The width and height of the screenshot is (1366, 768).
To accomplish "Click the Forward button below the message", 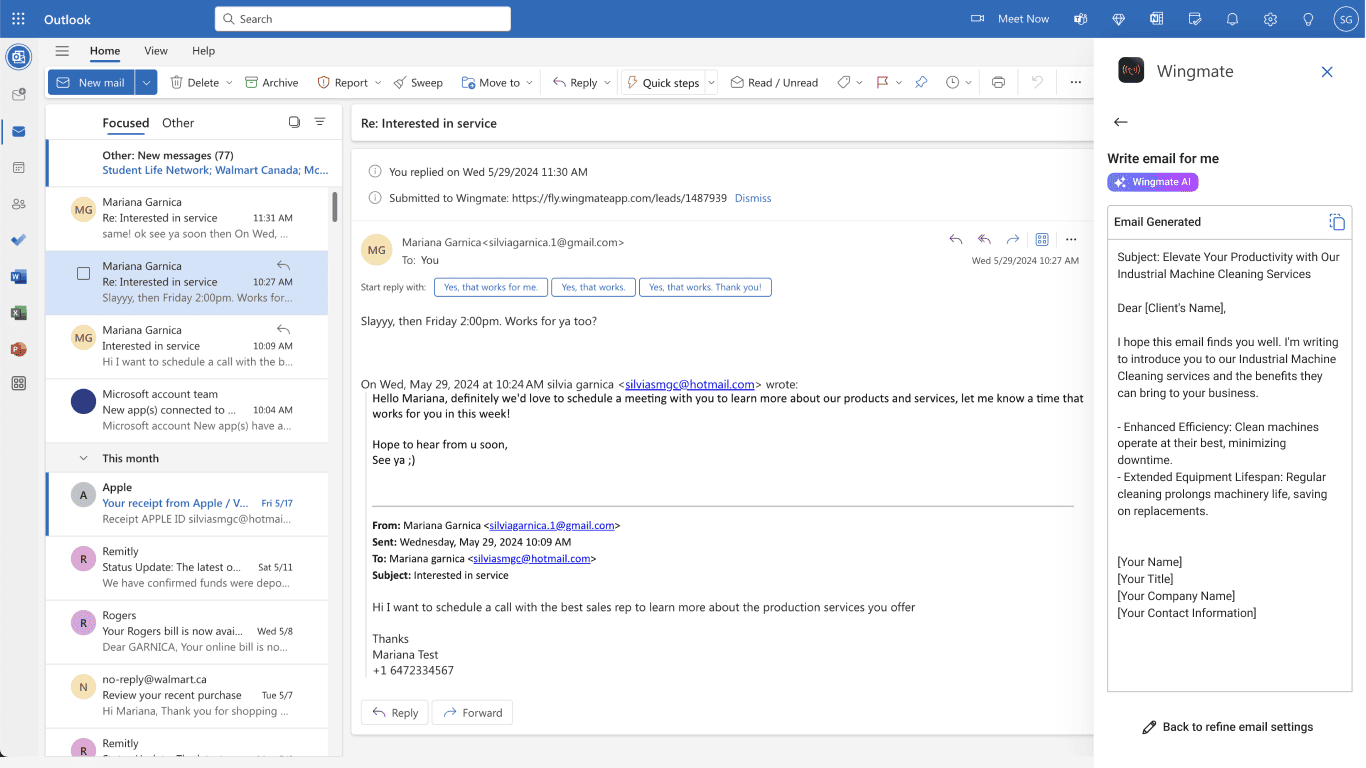I will tap(473, 712).
